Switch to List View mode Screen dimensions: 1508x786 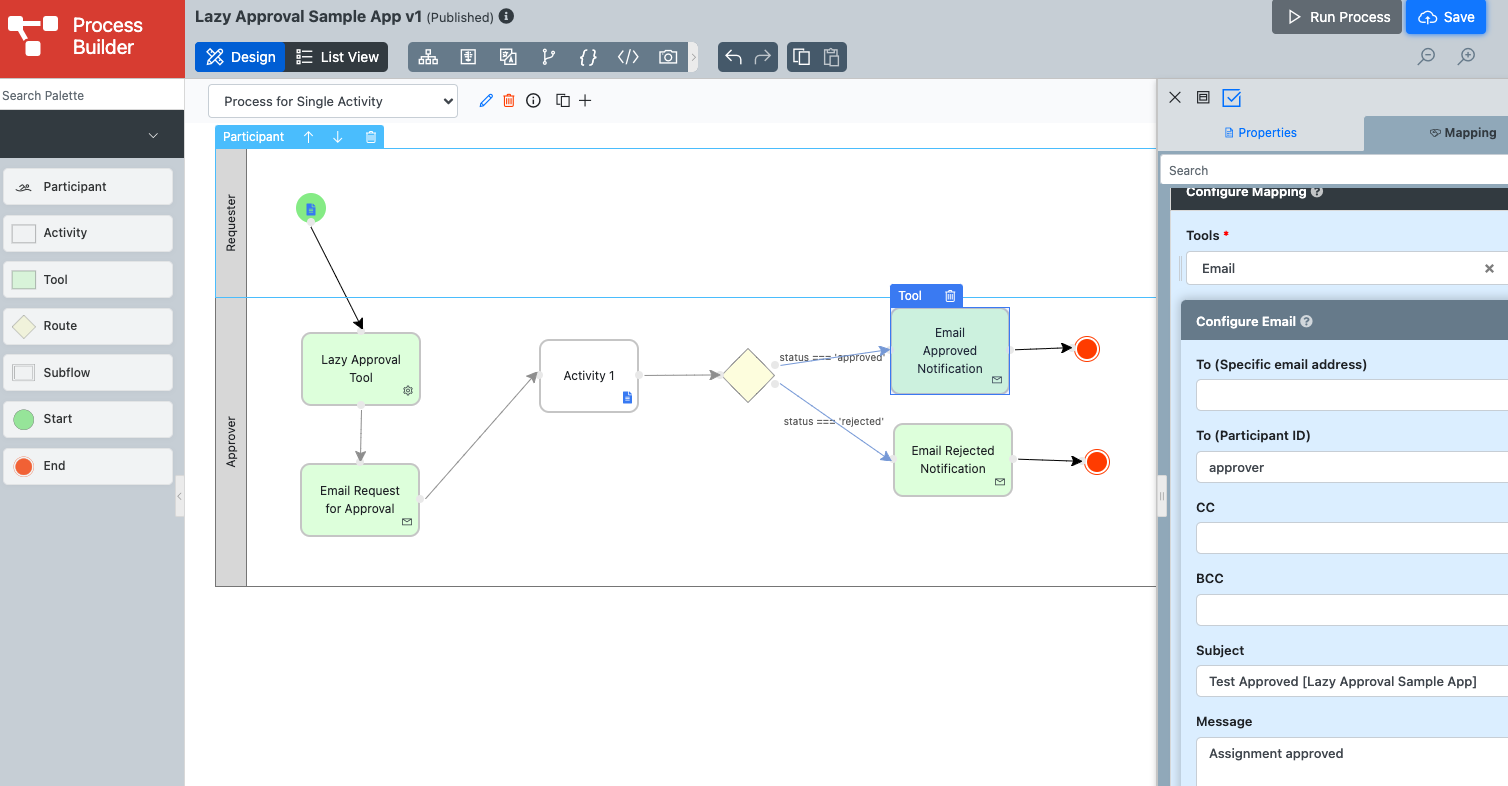point(338,57)
